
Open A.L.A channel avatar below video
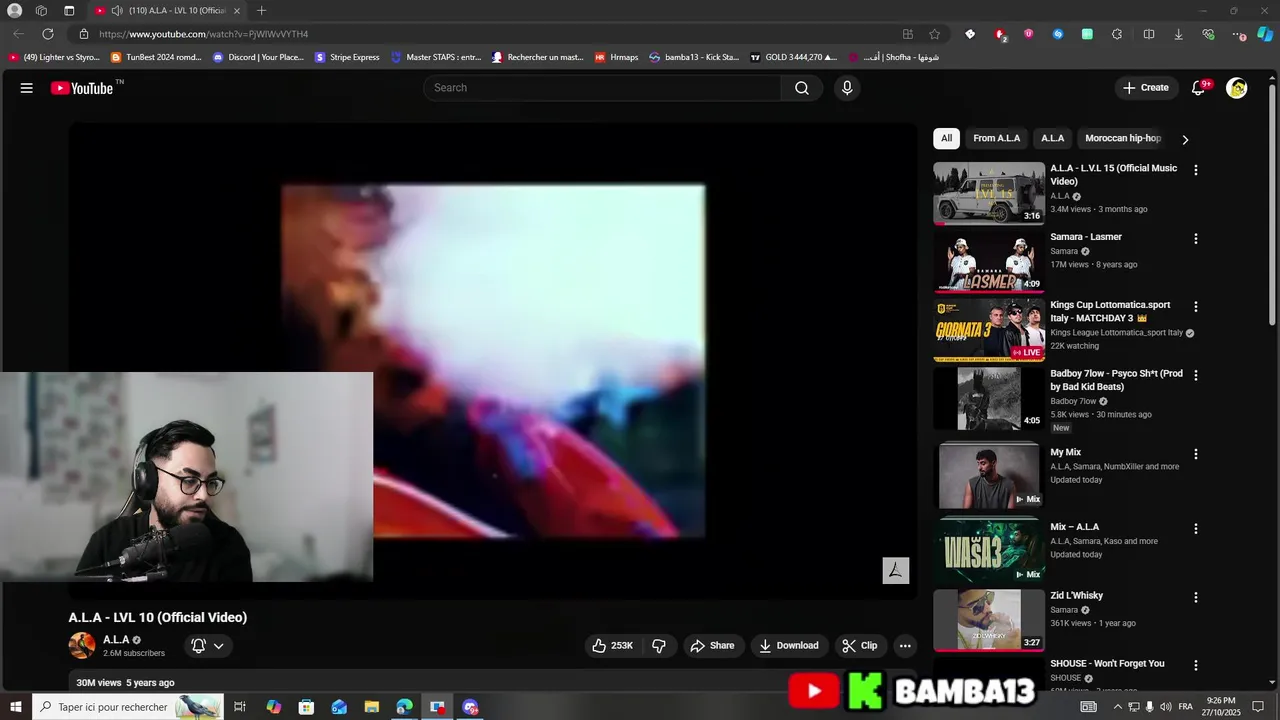click(82, 645)
